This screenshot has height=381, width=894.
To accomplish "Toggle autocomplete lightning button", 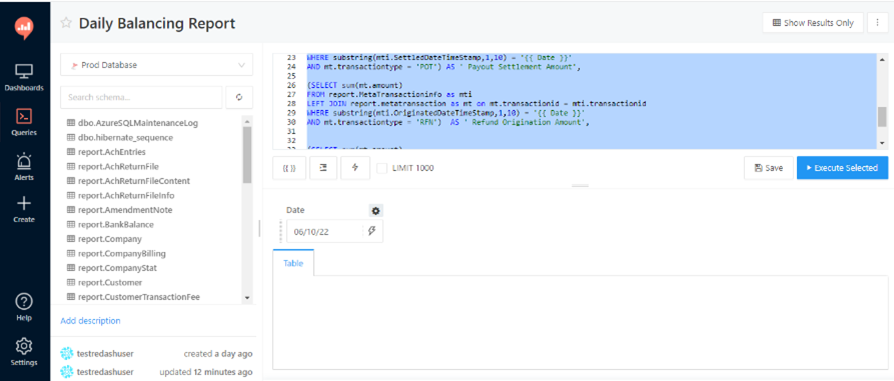I will pos(355,168).
